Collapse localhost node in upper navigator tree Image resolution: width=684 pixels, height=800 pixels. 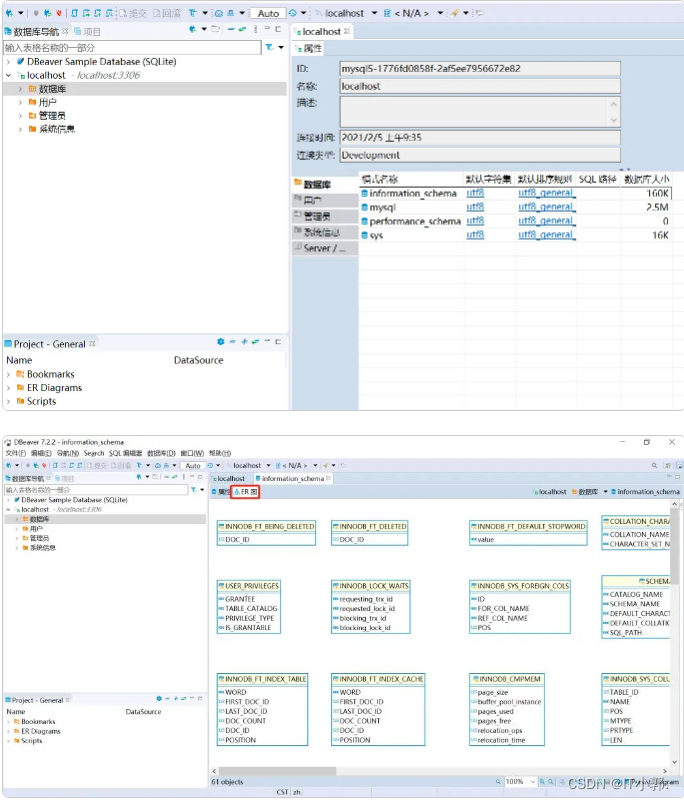pos(8,76)
